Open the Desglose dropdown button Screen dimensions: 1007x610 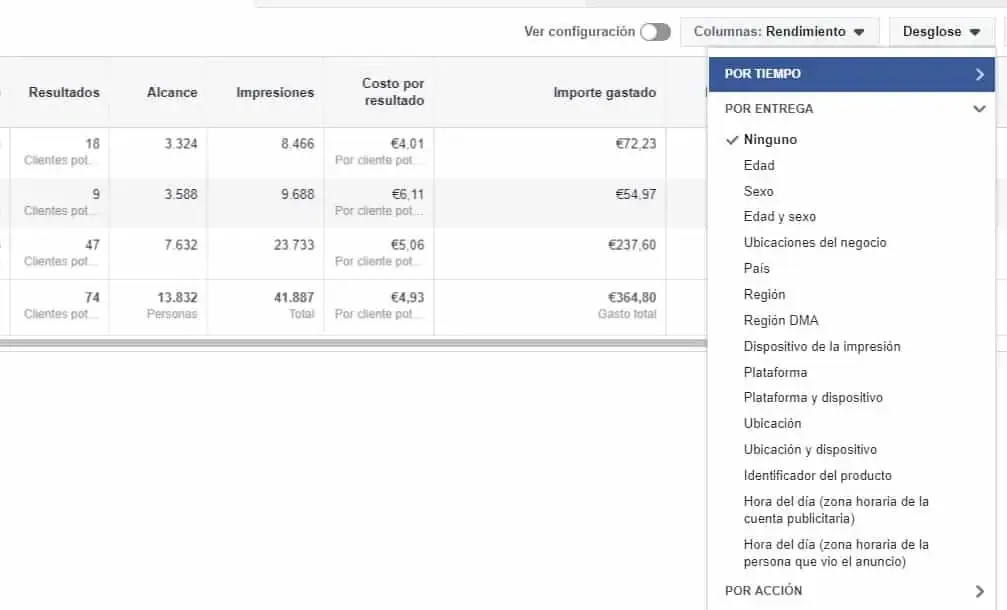coord(940,32)
